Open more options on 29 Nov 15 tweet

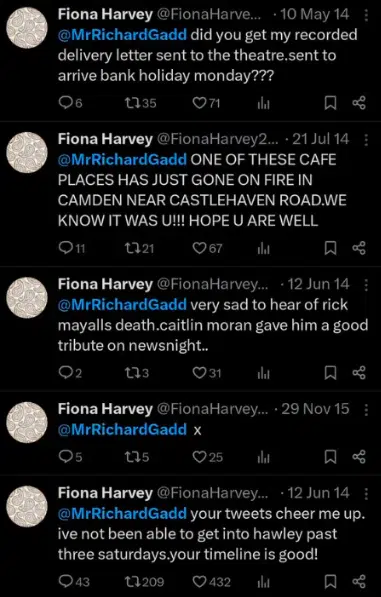[x=366, y=409]
